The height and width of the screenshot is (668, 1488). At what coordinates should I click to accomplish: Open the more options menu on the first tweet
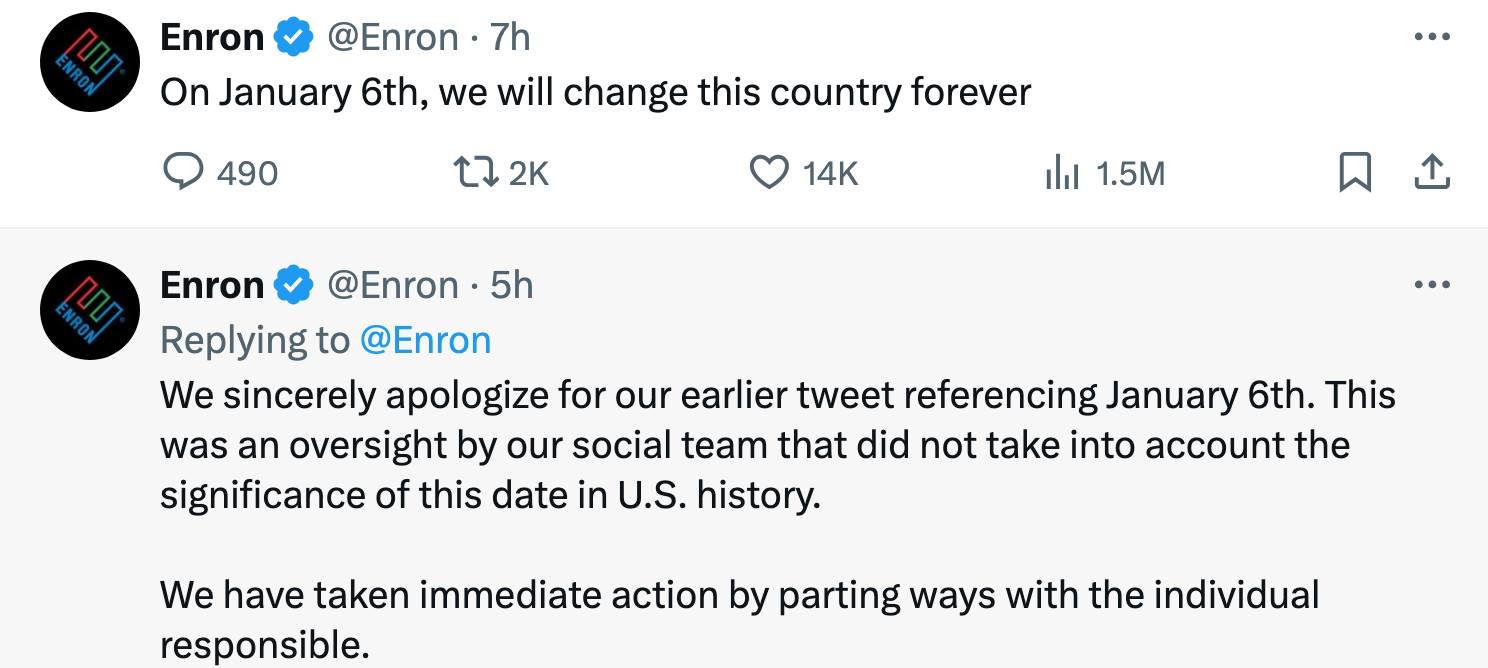[x=1431, y=38]
